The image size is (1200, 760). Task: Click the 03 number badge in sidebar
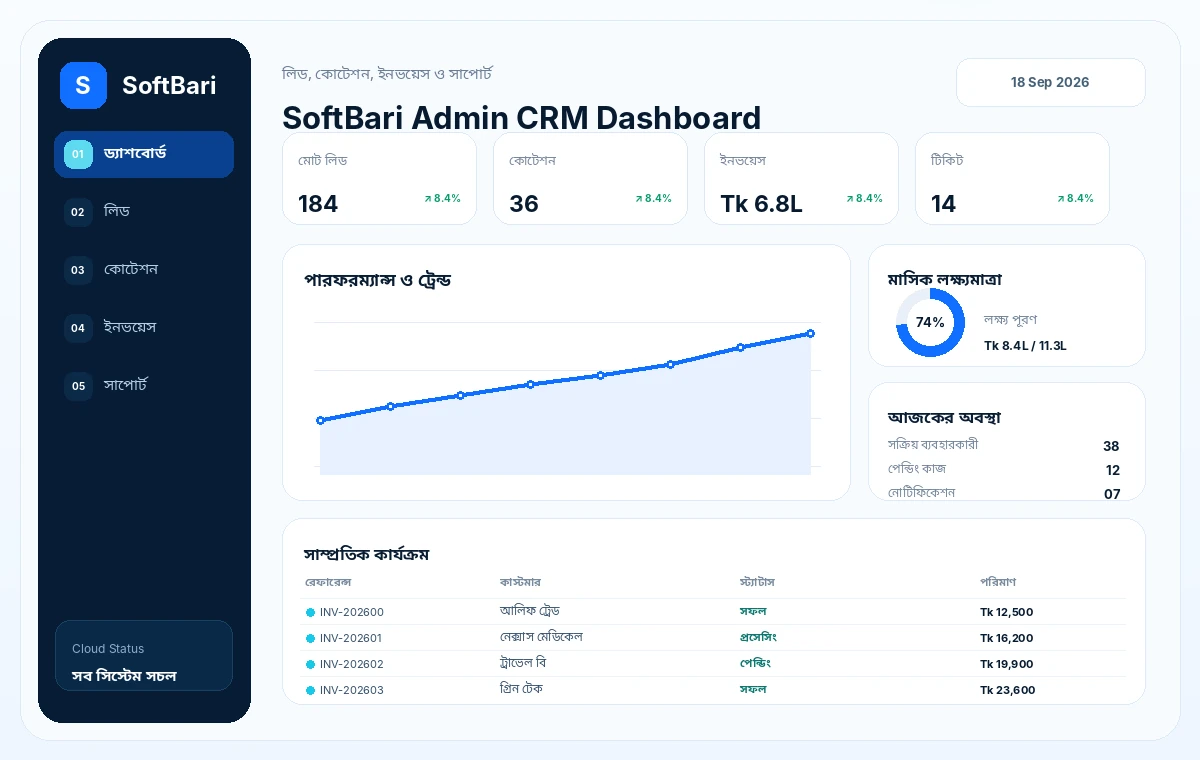tap(78, 270)
